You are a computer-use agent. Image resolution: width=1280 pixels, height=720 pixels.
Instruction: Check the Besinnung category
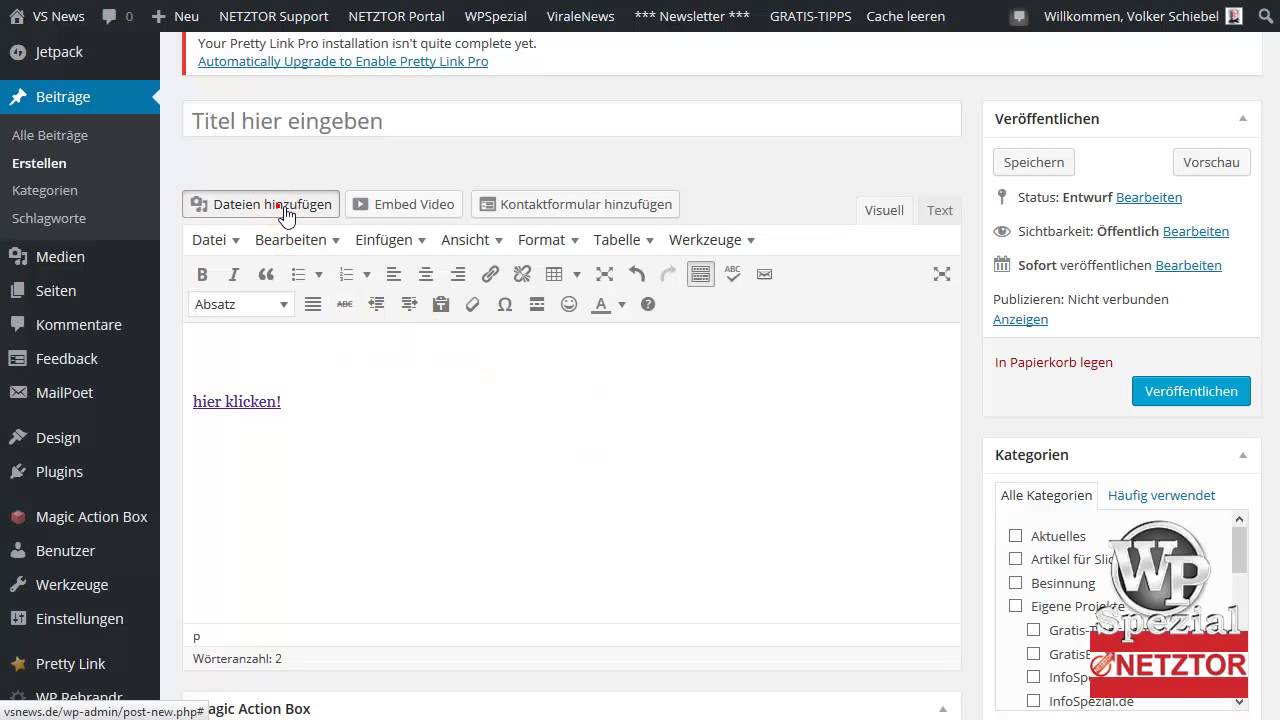[1016, 583]
